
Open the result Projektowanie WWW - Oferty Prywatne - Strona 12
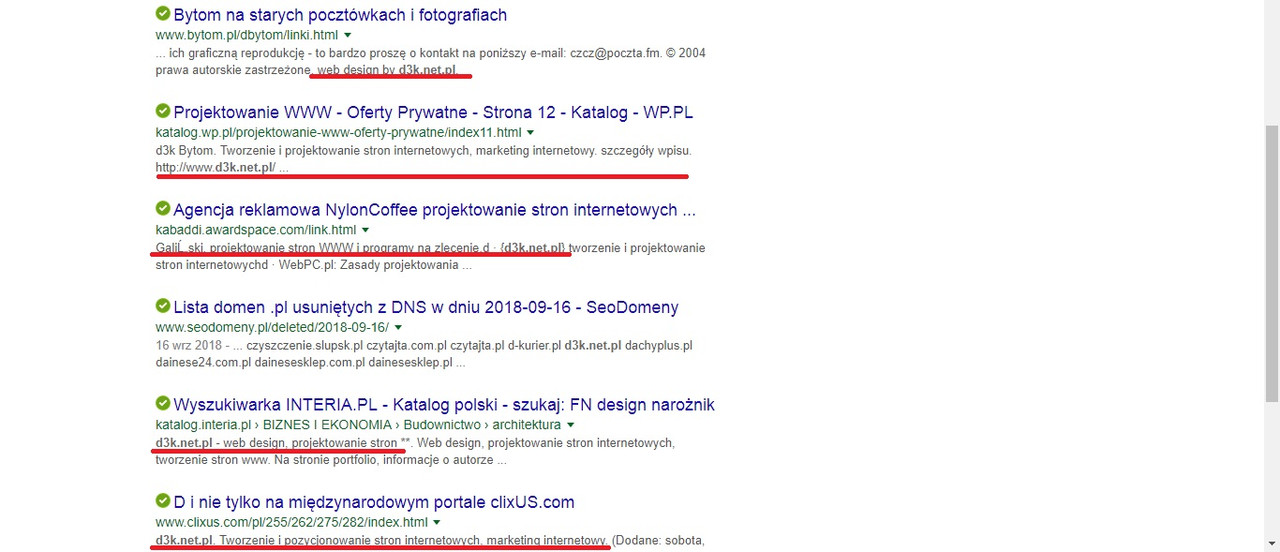coord(433,112)
